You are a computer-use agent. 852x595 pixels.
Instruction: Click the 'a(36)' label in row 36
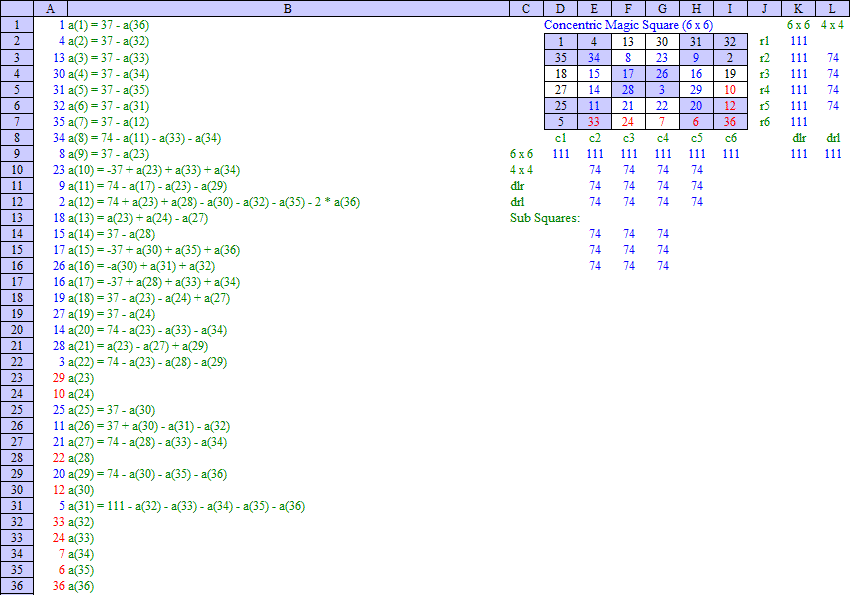pyautogui.click(x=81, y=586)
